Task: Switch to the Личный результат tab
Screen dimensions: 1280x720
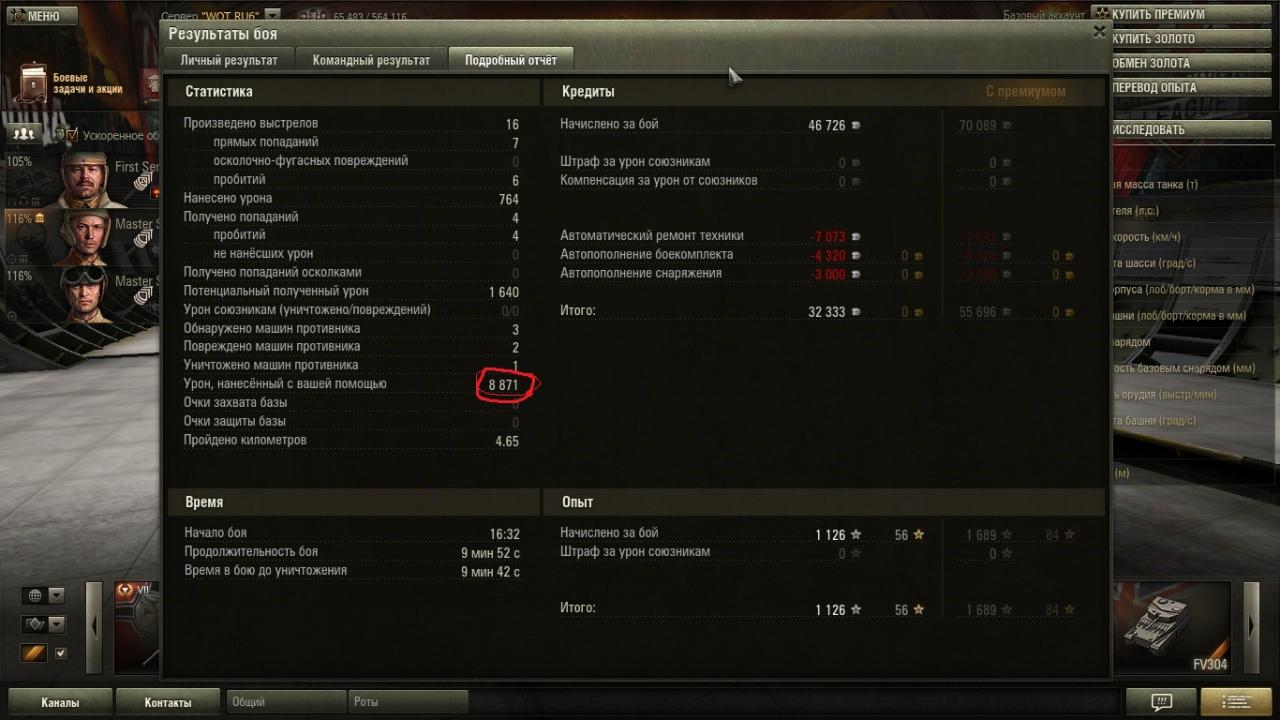Action: 229,60
